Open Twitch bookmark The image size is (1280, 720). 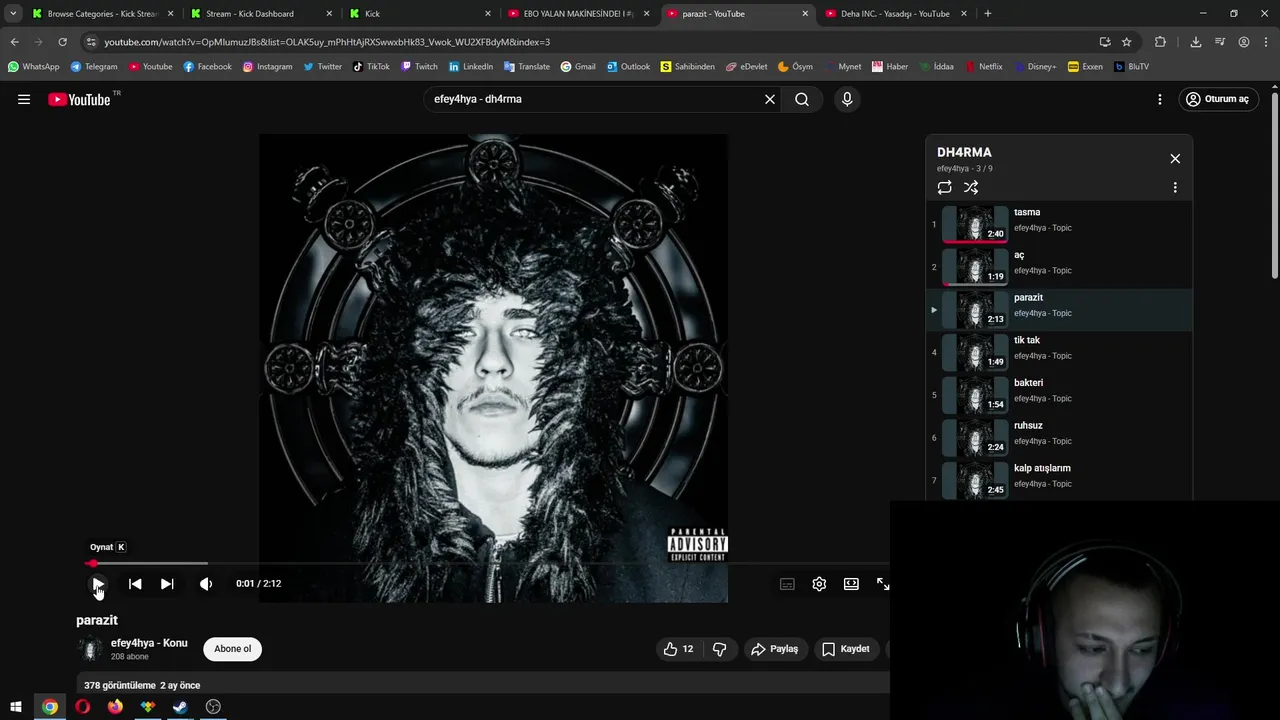click(x=419, y=67)
